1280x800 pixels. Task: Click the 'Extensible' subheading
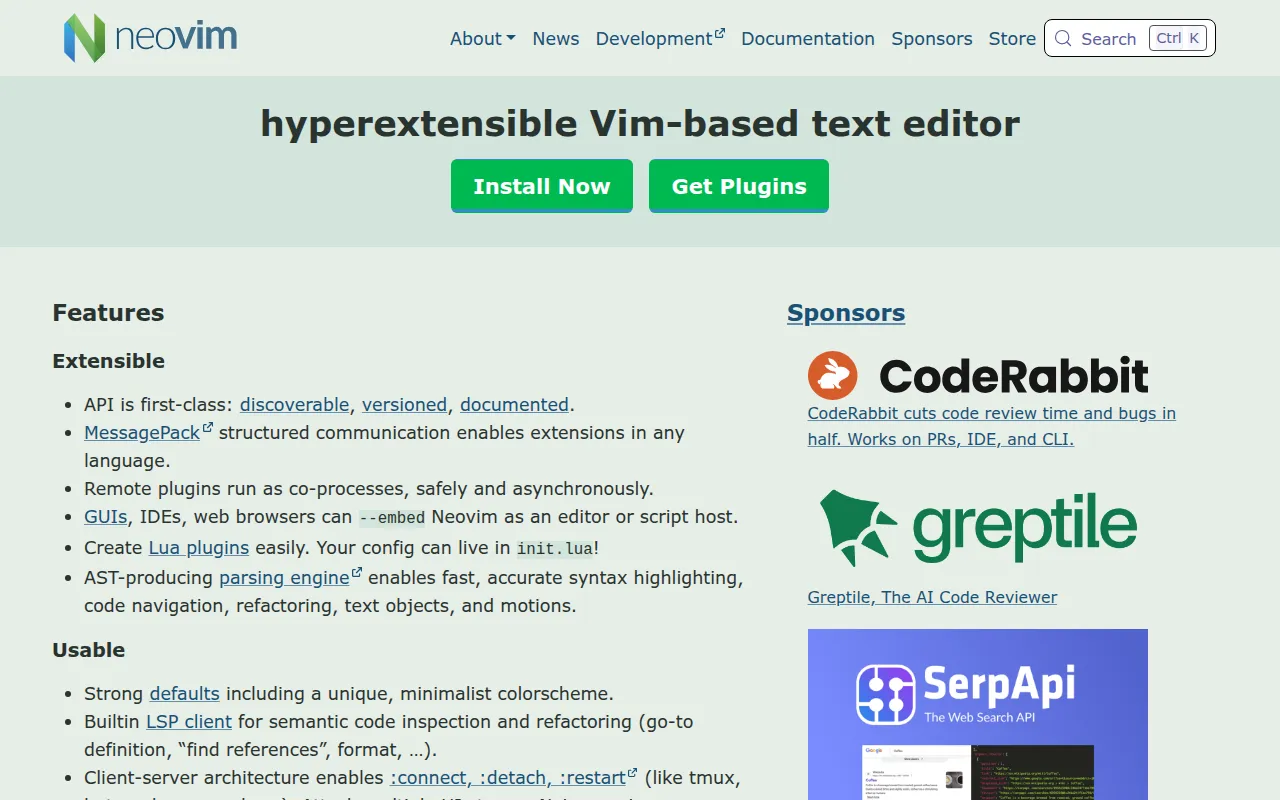(109, 361)
